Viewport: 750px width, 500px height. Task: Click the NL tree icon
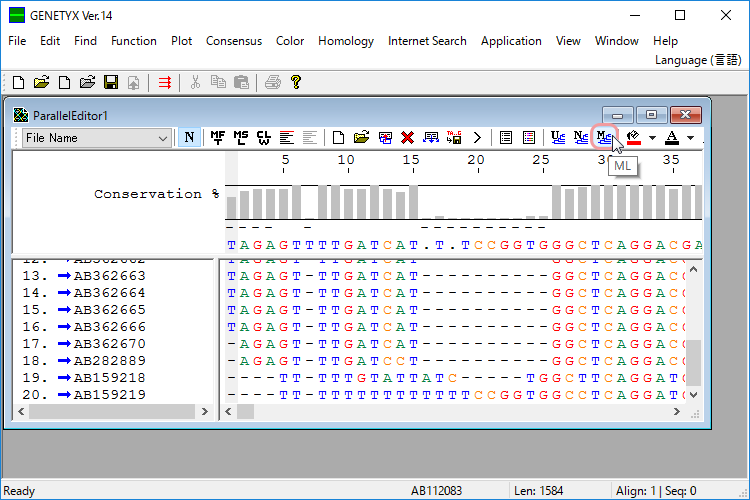(581, 138)
